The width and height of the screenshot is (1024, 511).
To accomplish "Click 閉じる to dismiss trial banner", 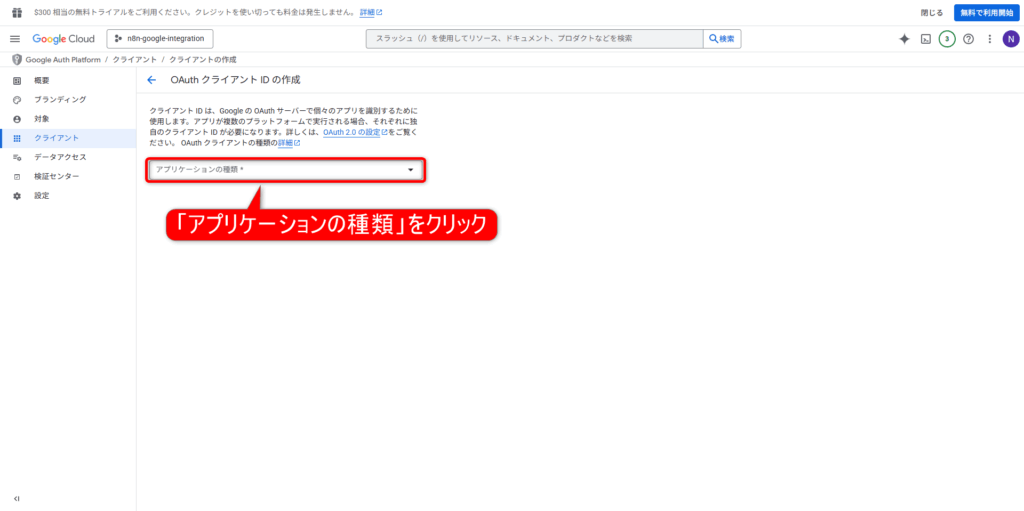I will tap(931, 12).
